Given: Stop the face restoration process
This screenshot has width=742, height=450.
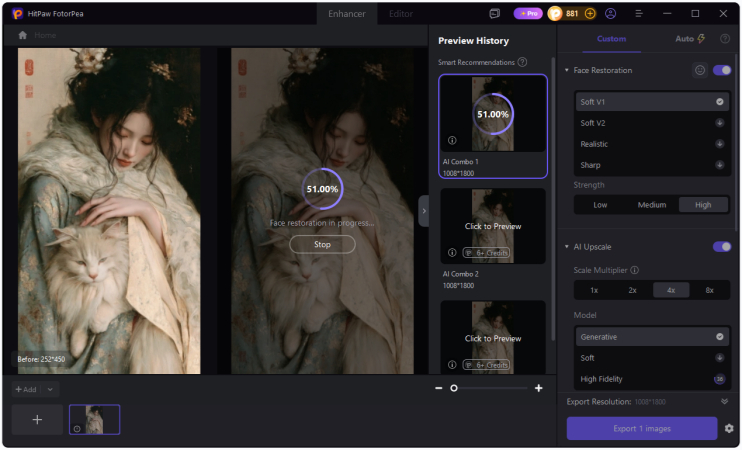Looking at the screenshot, I should tap(322, 244).
